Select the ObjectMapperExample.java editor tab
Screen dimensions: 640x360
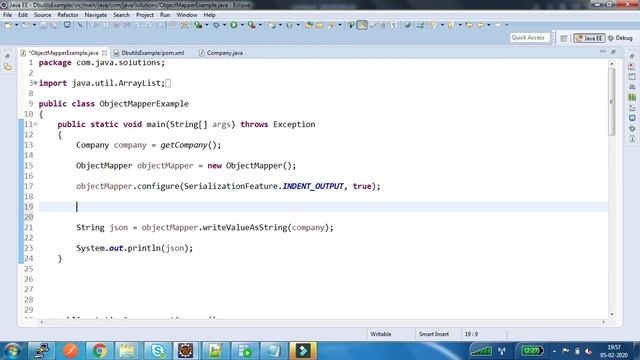(x=64, y=53)
